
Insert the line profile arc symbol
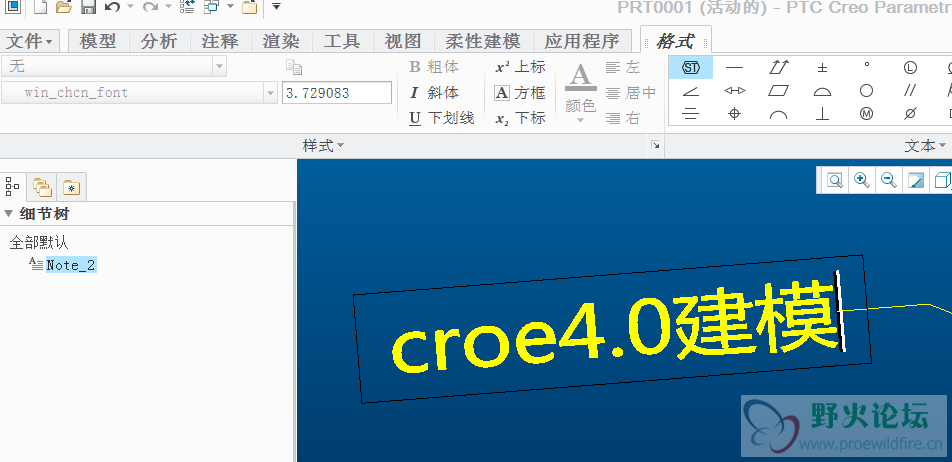[x=779, y=114]
